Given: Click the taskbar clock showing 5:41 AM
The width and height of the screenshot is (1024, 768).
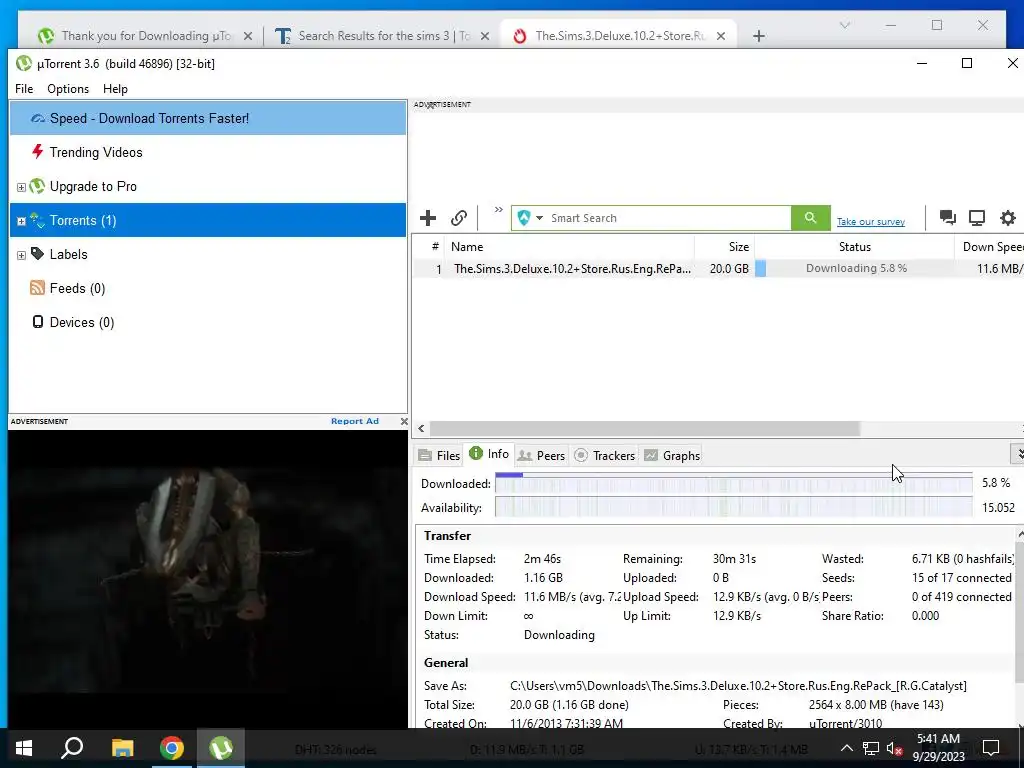Looking at the screenshot, I should tap(938, 748).
